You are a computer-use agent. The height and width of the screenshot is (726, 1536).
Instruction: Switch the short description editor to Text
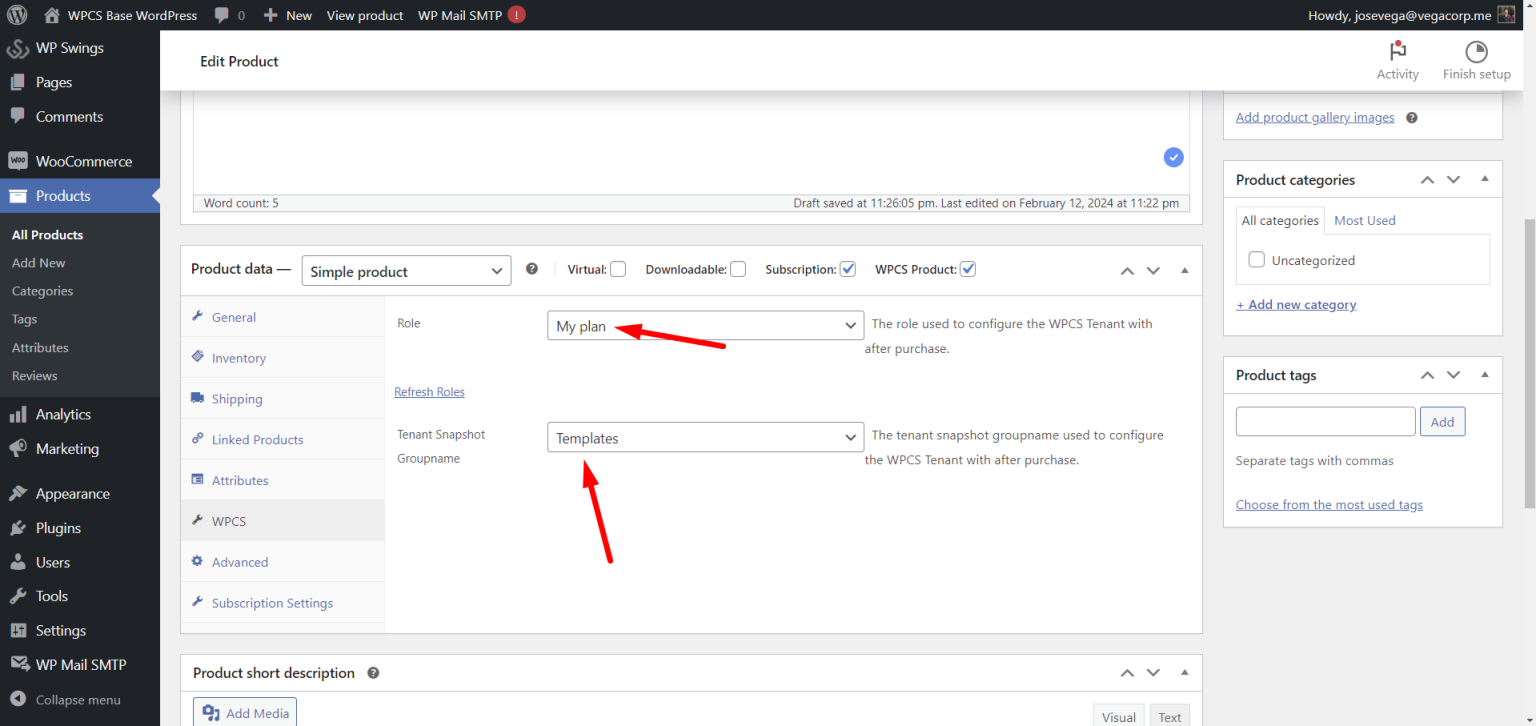pos(1169,715)
